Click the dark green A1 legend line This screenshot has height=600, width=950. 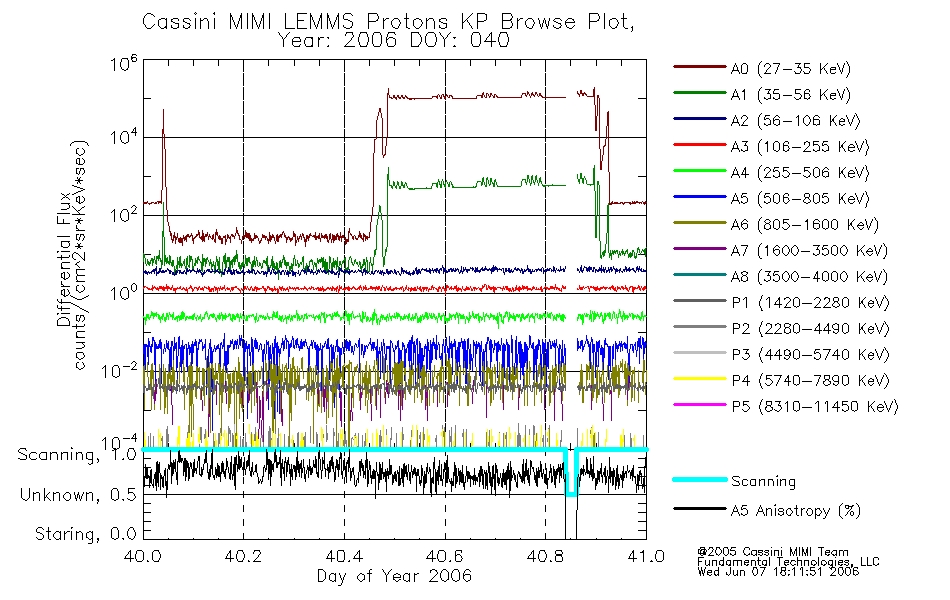point(699,93)
